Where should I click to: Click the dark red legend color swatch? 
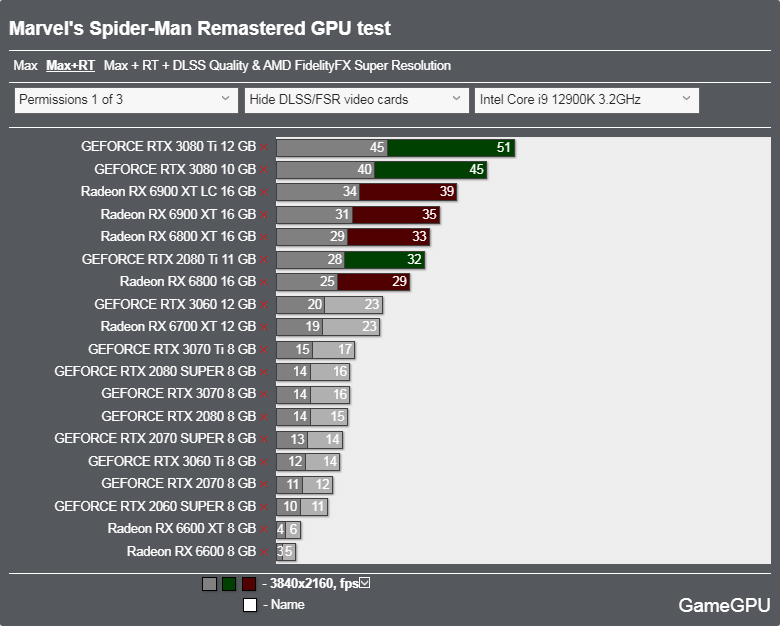click(249, 584)
